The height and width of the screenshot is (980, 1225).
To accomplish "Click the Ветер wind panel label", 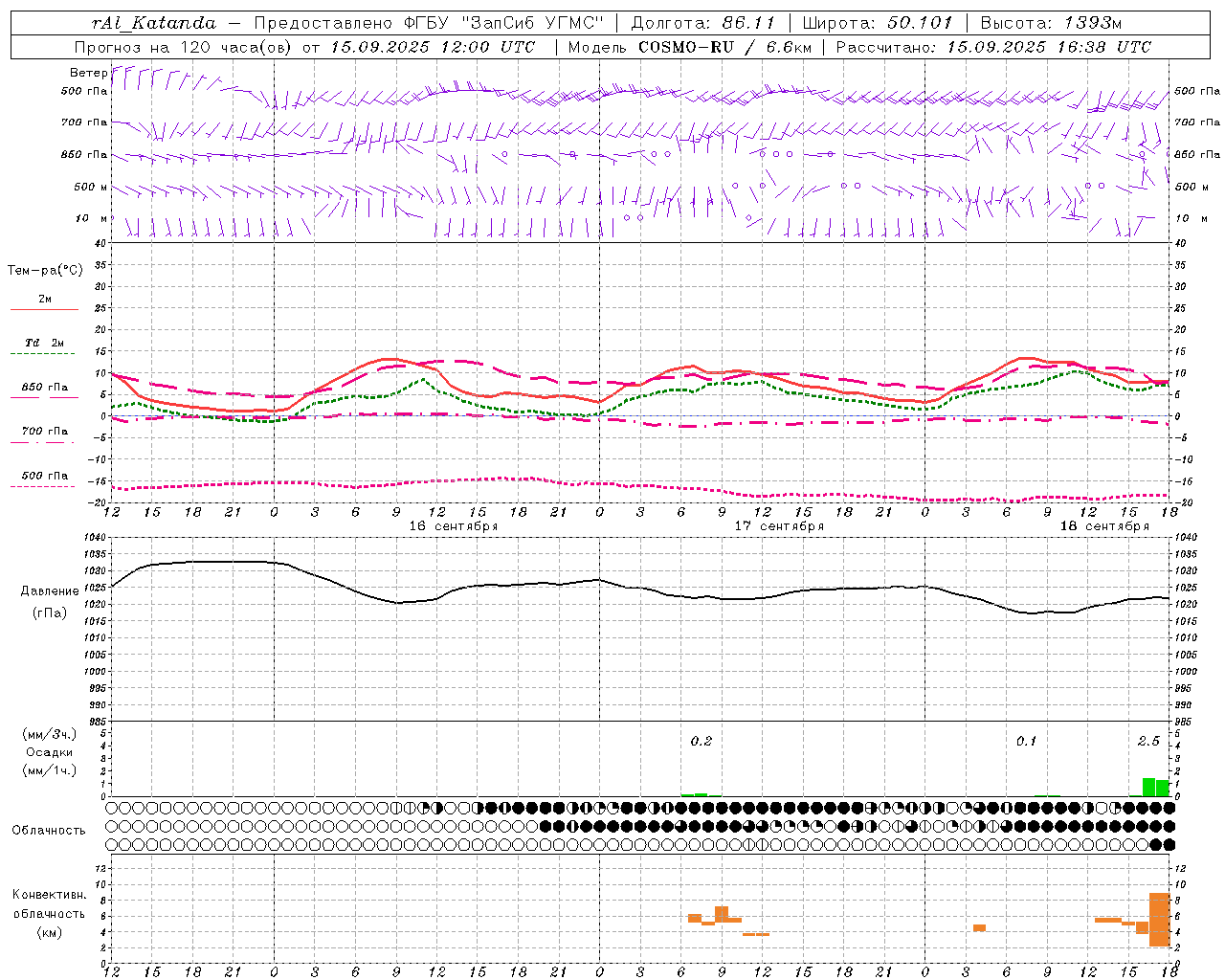I will (88, 73).
